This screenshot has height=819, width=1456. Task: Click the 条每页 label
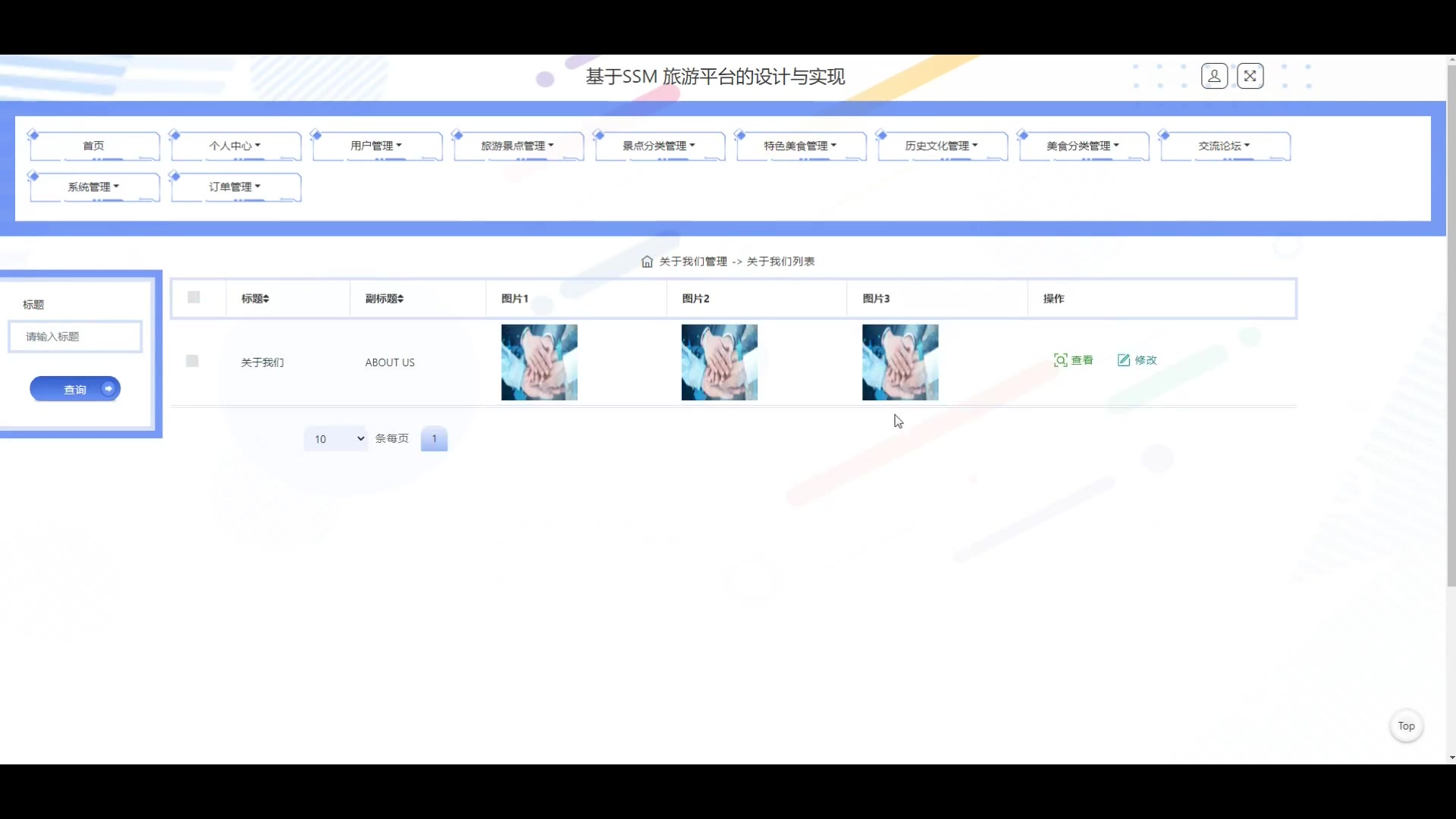(x=392, y=438)
